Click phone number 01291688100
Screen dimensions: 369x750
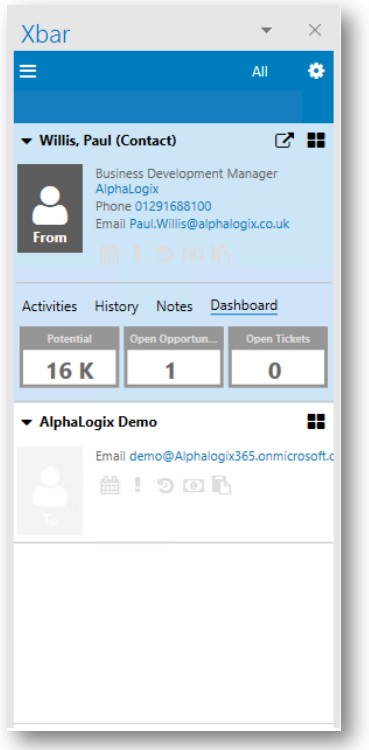click(173, 207)
